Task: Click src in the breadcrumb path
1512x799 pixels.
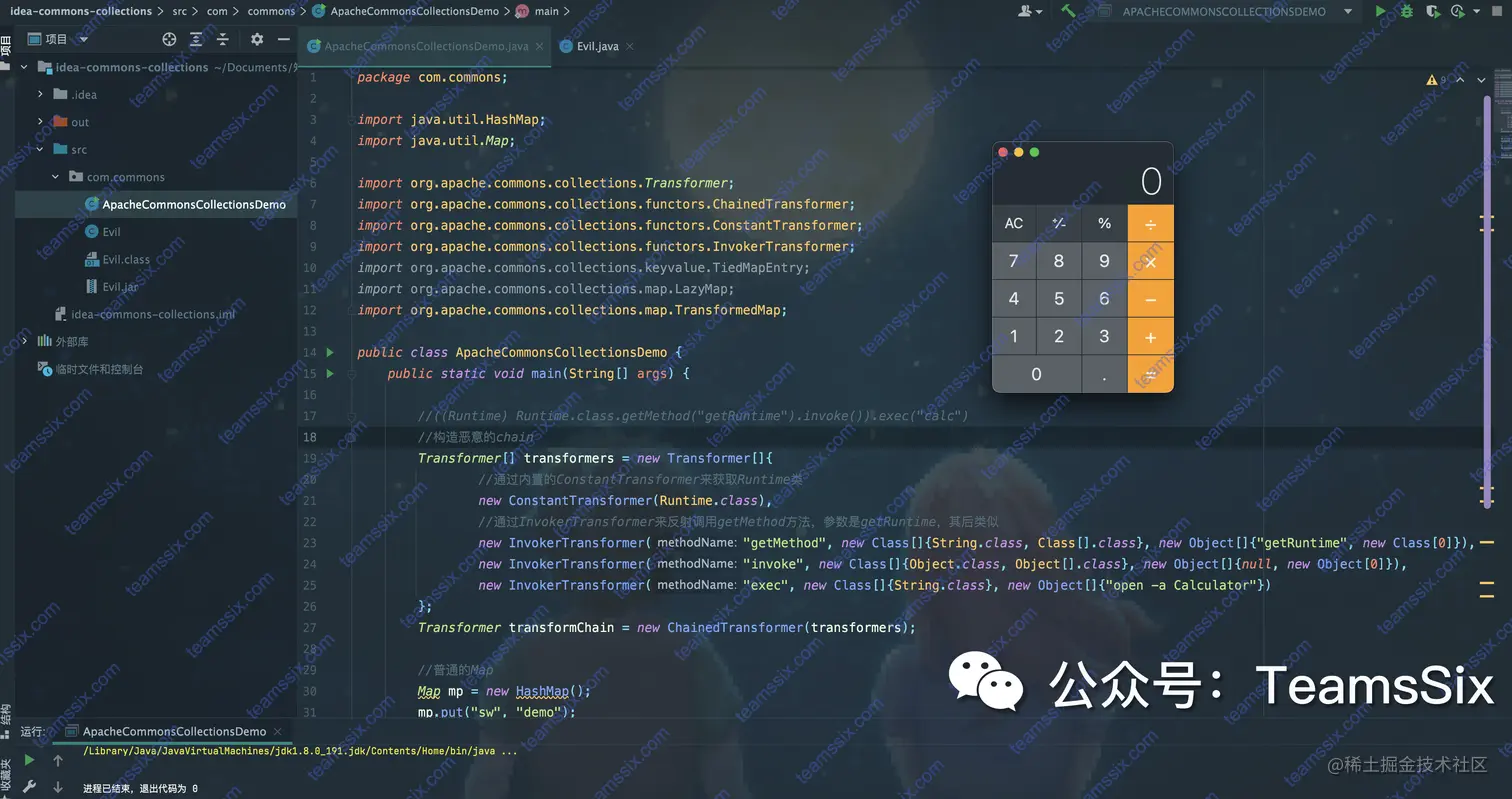Action: click(x=179, y=11)
